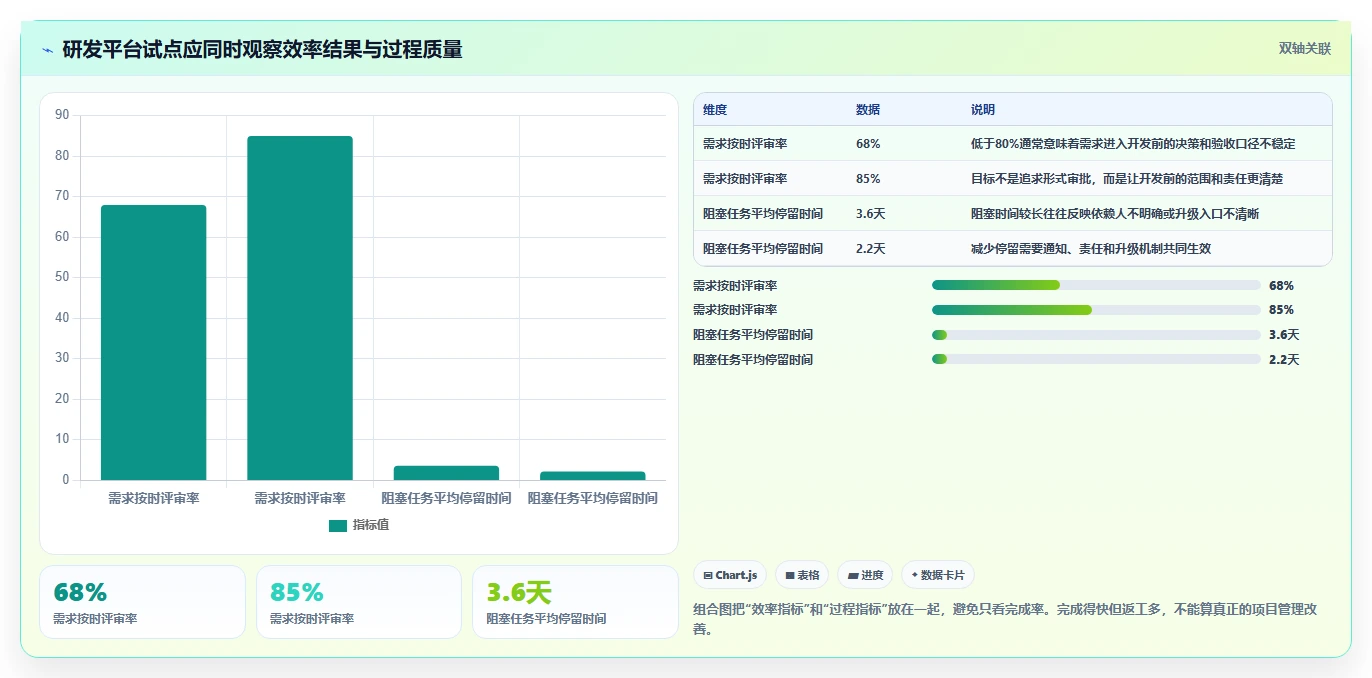Viewport: 1372px width, 678px height.
Task: Click the short 3.6 bar in the chart
Action: click(x=446, y=473)
